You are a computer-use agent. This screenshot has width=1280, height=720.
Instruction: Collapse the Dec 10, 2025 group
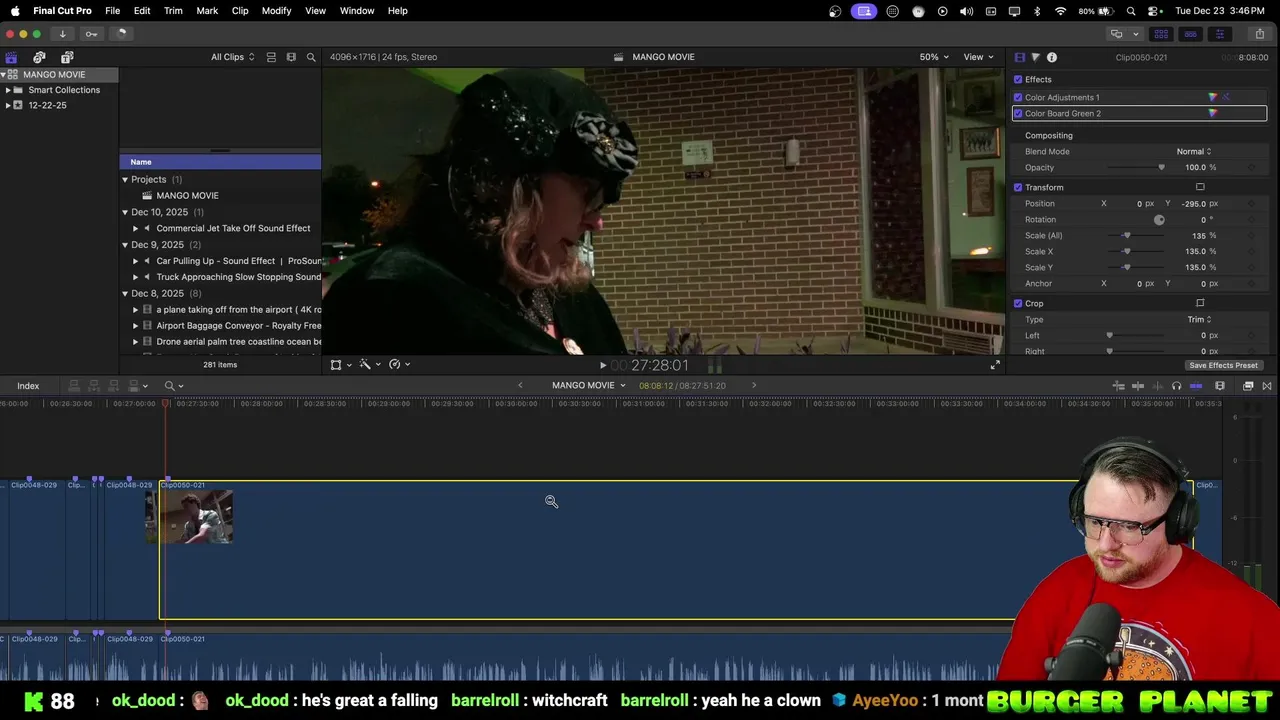pyautogui.click(x=125, y=212)
